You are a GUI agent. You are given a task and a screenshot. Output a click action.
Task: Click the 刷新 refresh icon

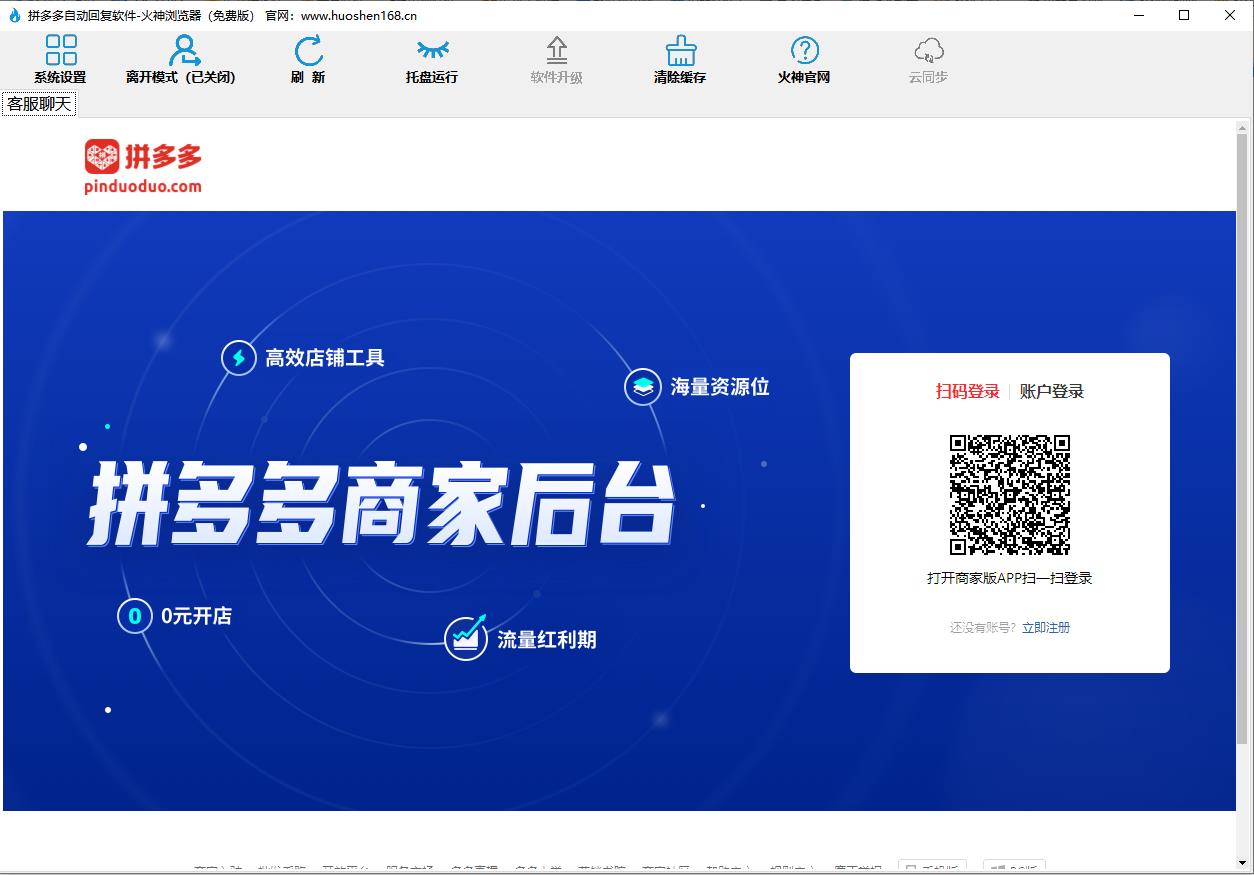[308, 50]
